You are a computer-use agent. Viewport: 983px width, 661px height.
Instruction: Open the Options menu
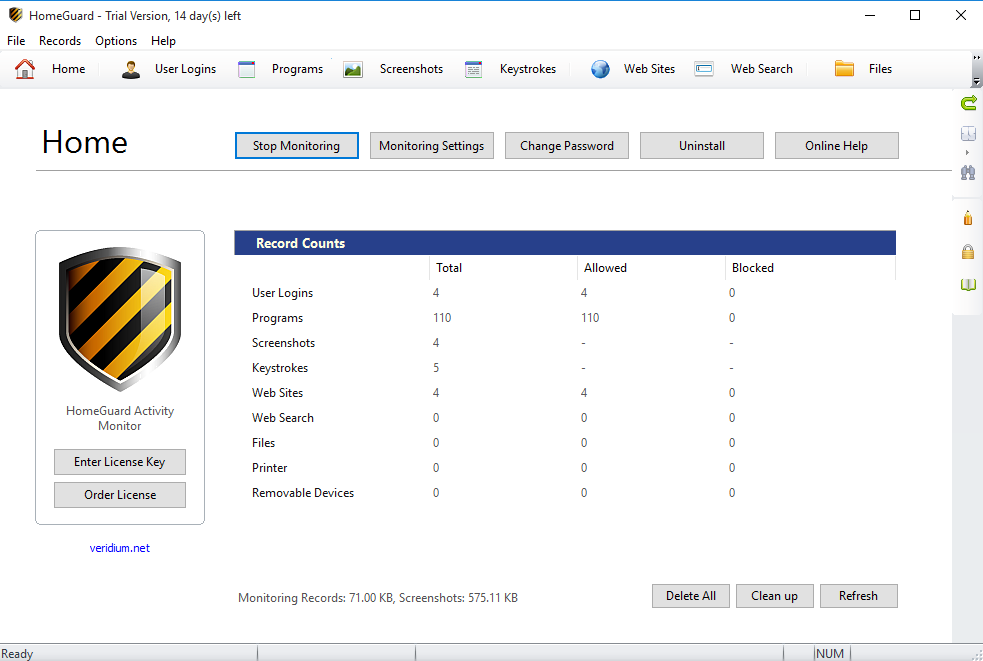pyautogui.click(x=116, y=41)
